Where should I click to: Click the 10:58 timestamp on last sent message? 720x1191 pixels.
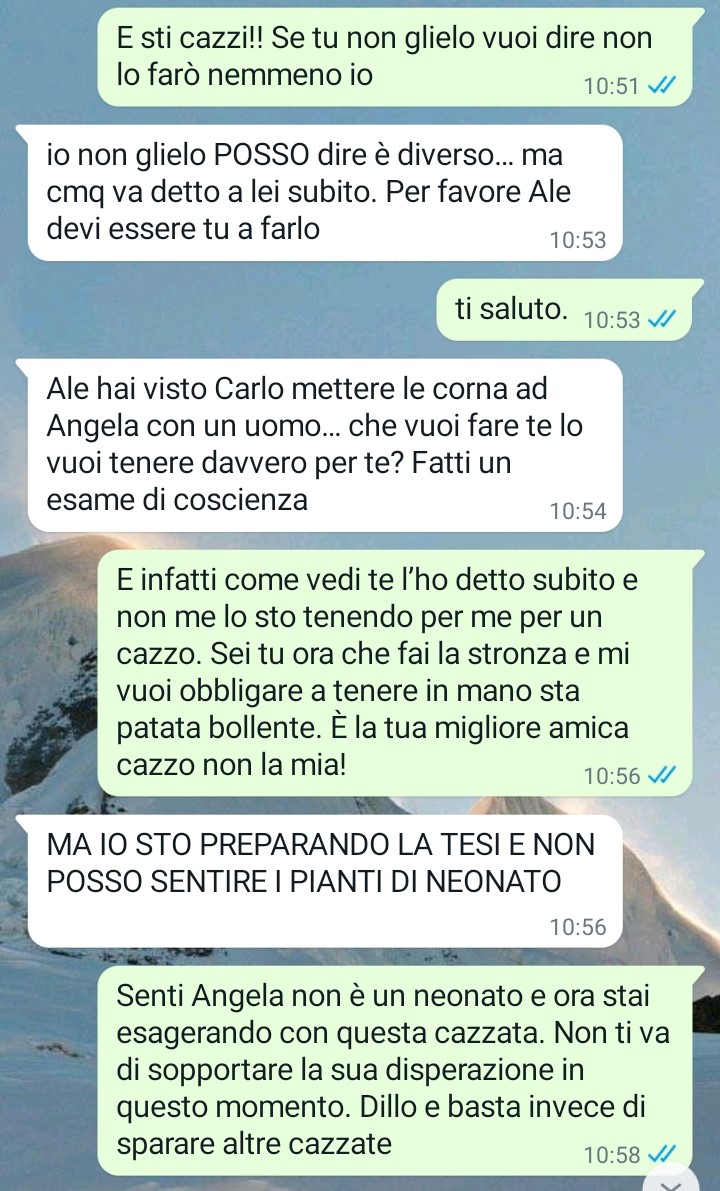coord(611,1155)
